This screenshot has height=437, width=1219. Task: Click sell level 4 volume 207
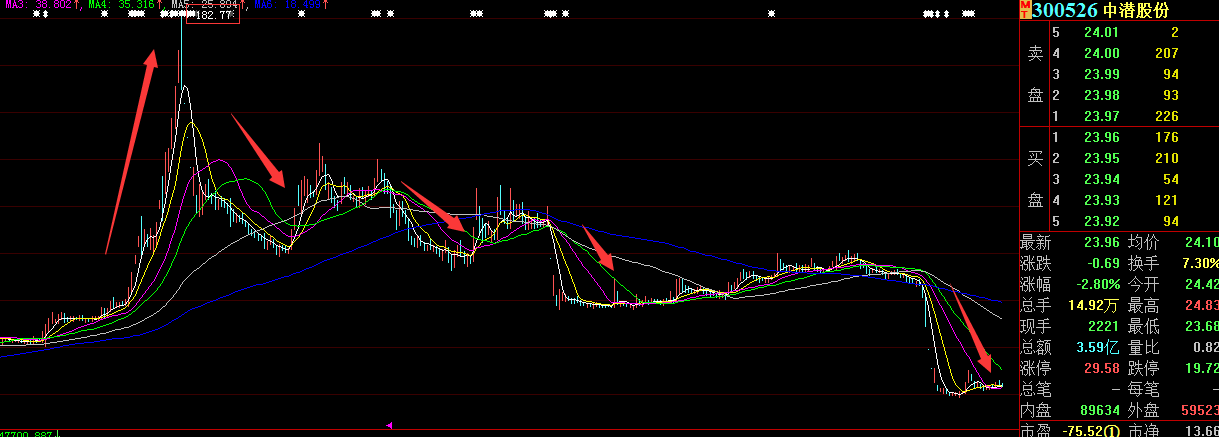(x=1166, y=53)
